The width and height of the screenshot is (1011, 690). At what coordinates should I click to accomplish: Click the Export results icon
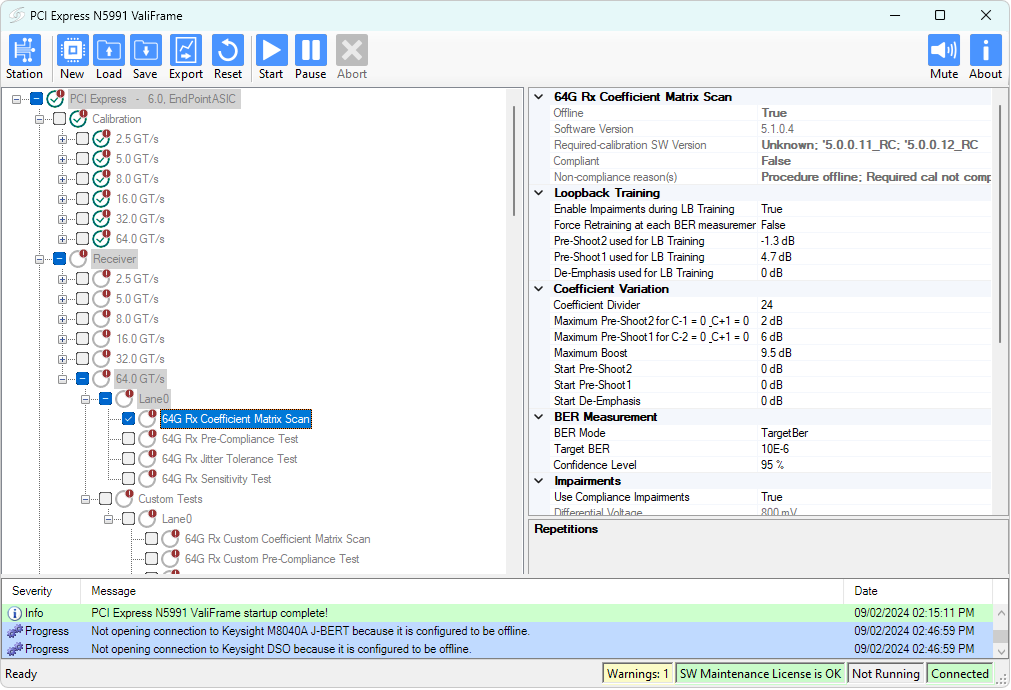pos(186,51)
